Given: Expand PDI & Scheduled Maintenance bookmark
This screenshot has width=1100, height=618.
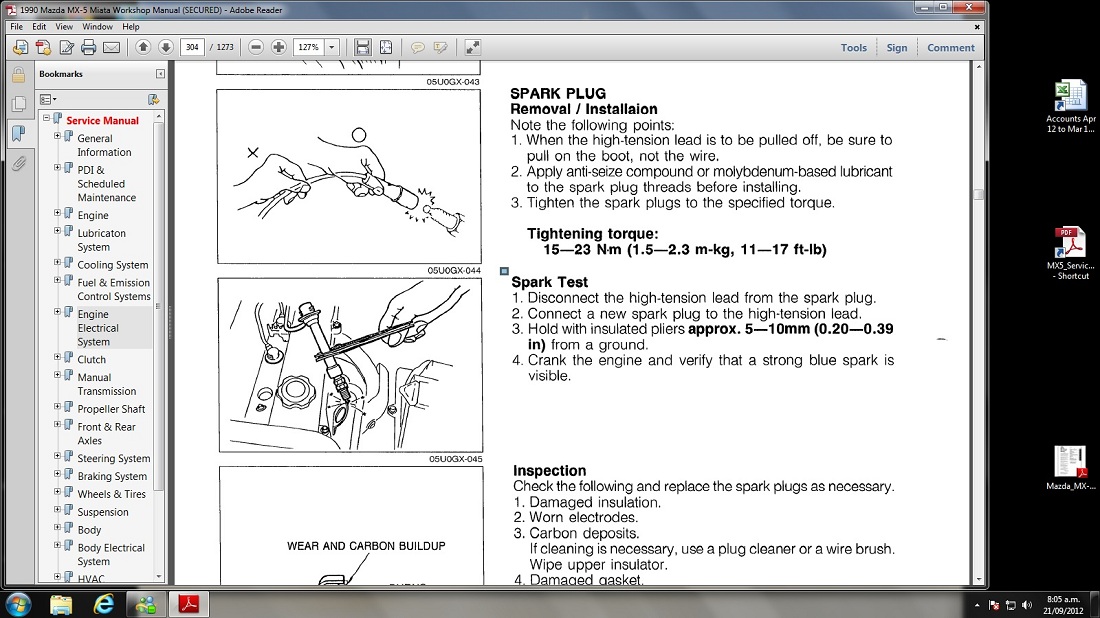Looking at the screenshot, I should point(58,168).
